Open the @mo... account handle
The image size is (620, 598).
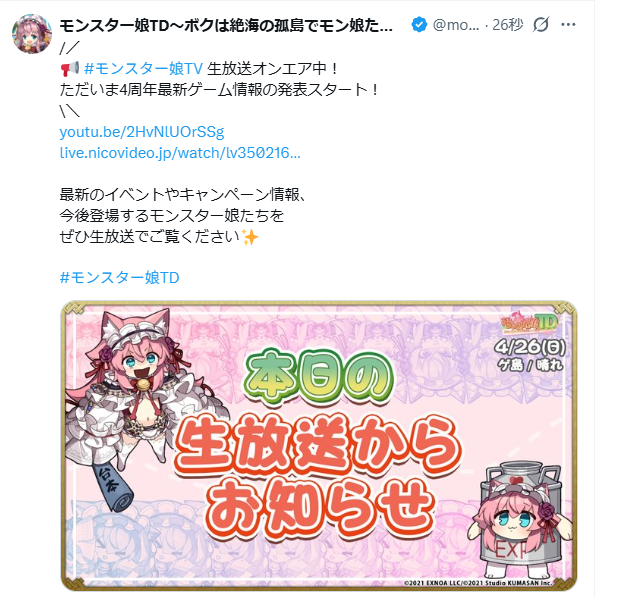tap(456, 25)
